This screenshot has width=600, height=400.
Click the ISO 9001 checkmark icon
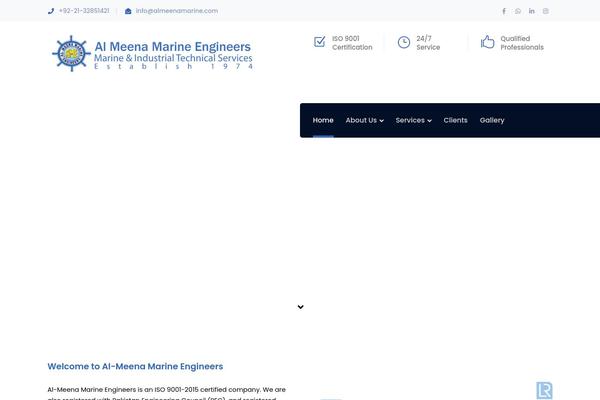tap(320, 42)
